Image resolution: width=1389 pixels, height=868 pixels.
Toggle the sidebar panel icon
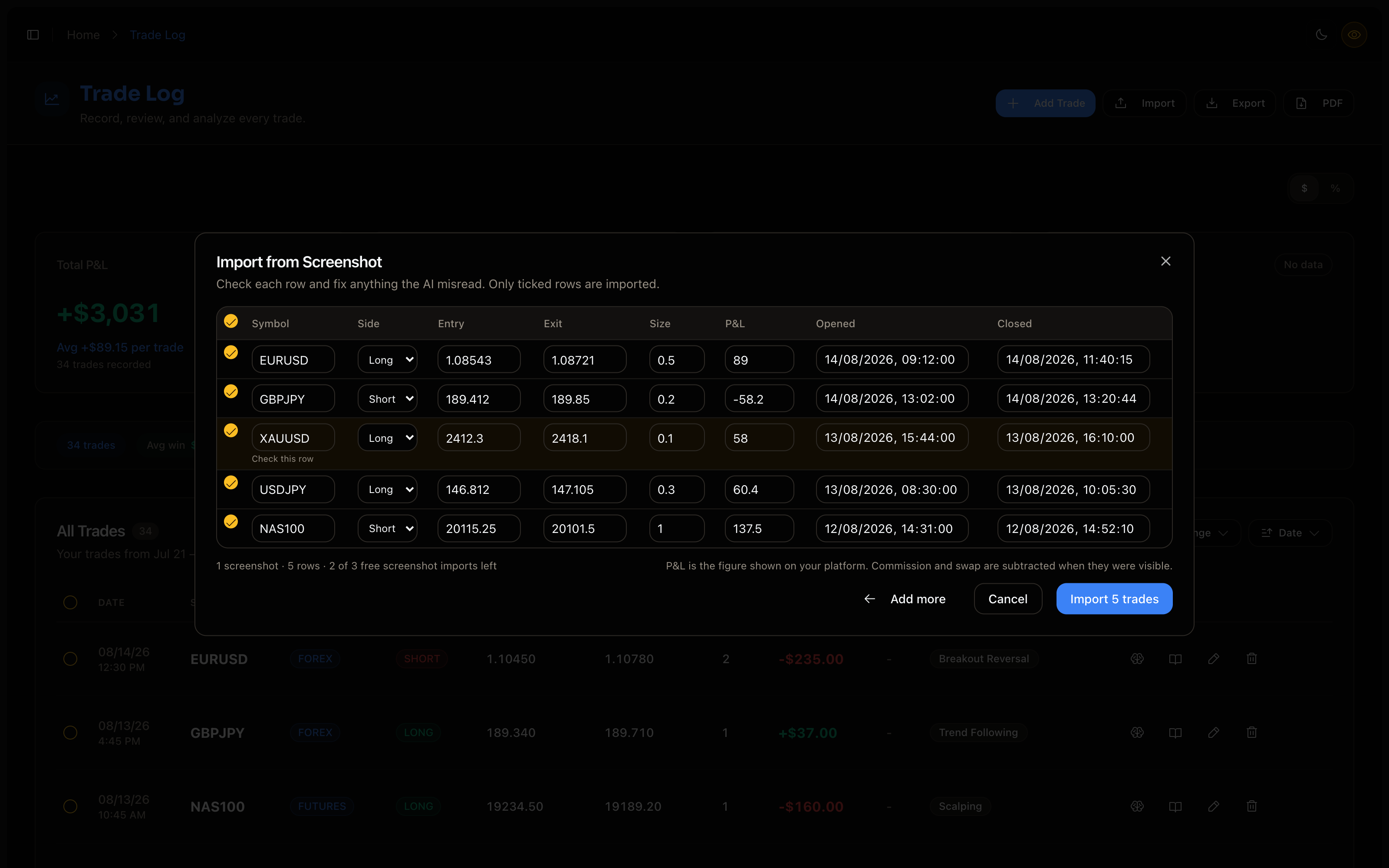(33, 35)
